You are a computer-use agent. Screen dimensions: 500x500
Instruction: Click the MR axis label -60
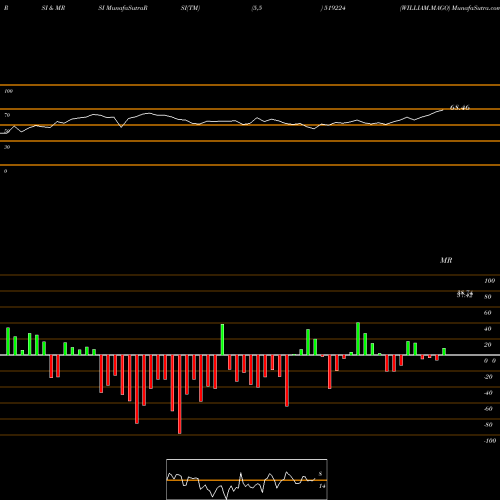(x=488, y=409)
